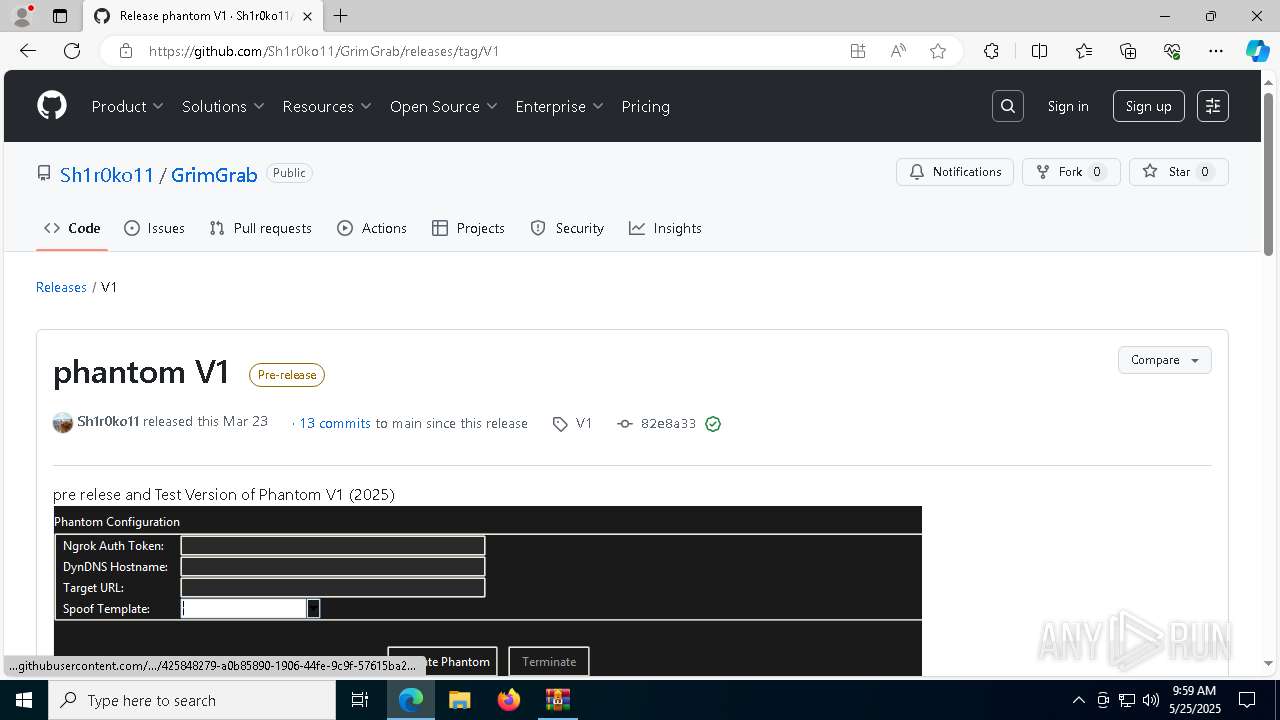Viewport: 1280px width, 720px height.
Task: Activate the Read aloud icon
Action: point(898,51)
